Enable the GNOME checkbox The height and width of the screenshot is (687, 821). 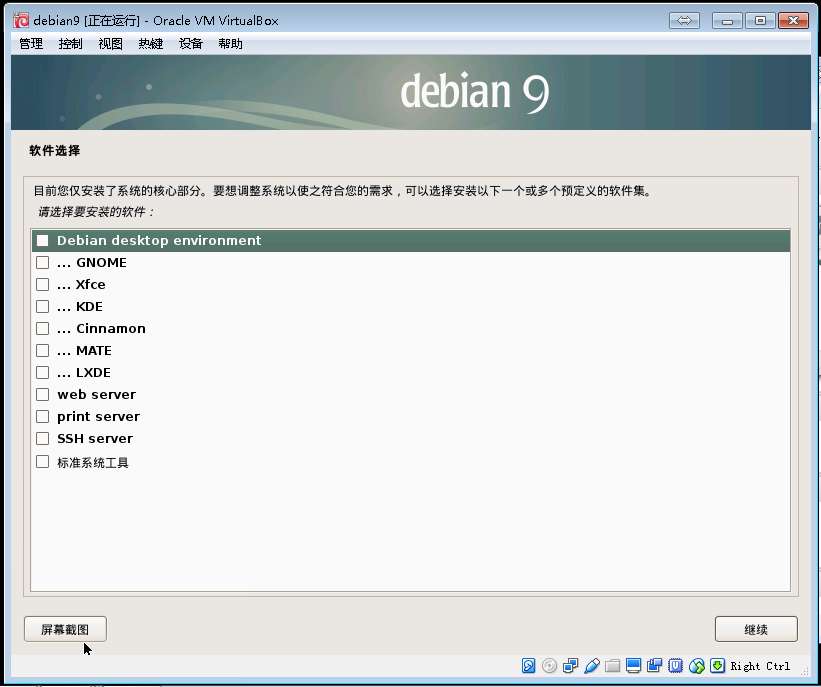(x=42, y=262)
